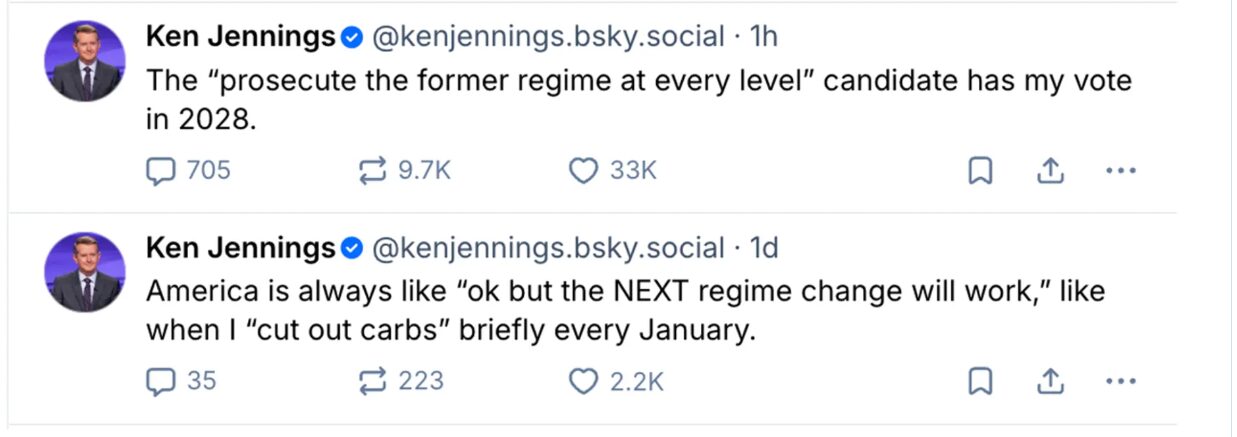Image resolution: width=1237 pixels, height=437 pixels.
Task: Open more options on carbs post
Action: (x=1120, y=381)
